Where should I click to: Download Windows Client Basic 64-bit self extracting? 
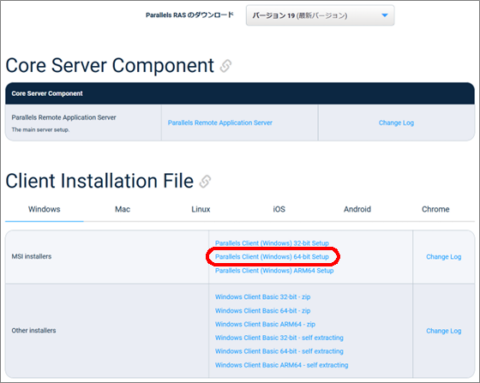click(279, 351)
